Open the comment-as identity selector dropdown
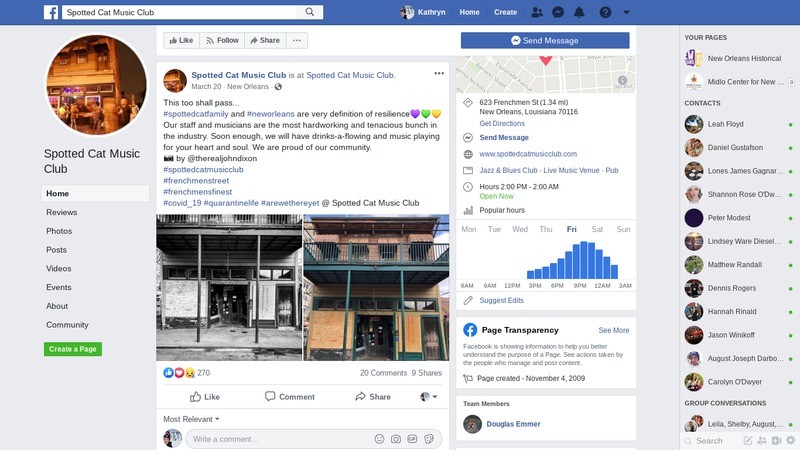800x450 pixels. [429, 396]
